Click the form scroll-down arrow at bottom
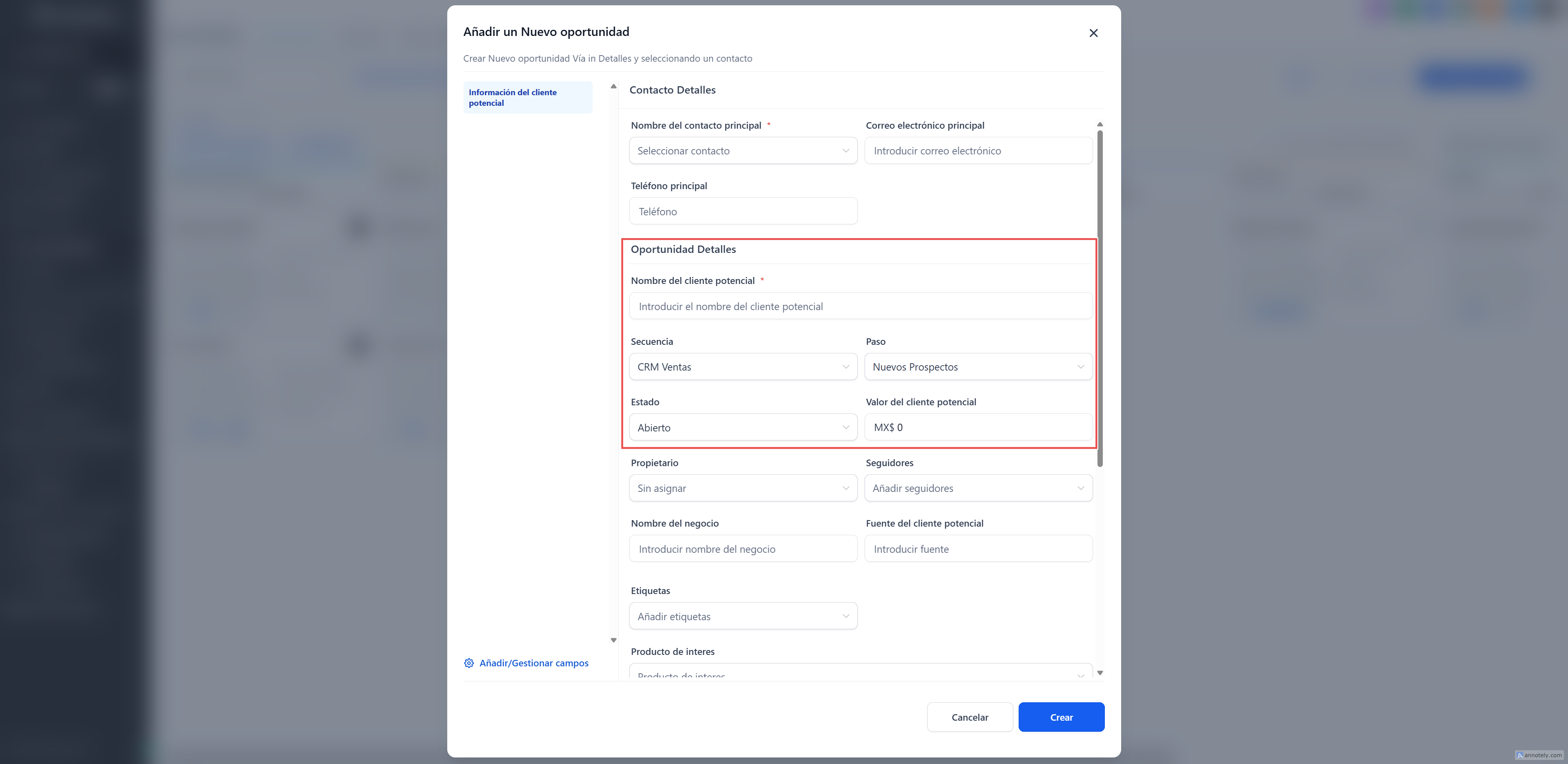Screen dimensions: 1568x764 pos(1100,672)
